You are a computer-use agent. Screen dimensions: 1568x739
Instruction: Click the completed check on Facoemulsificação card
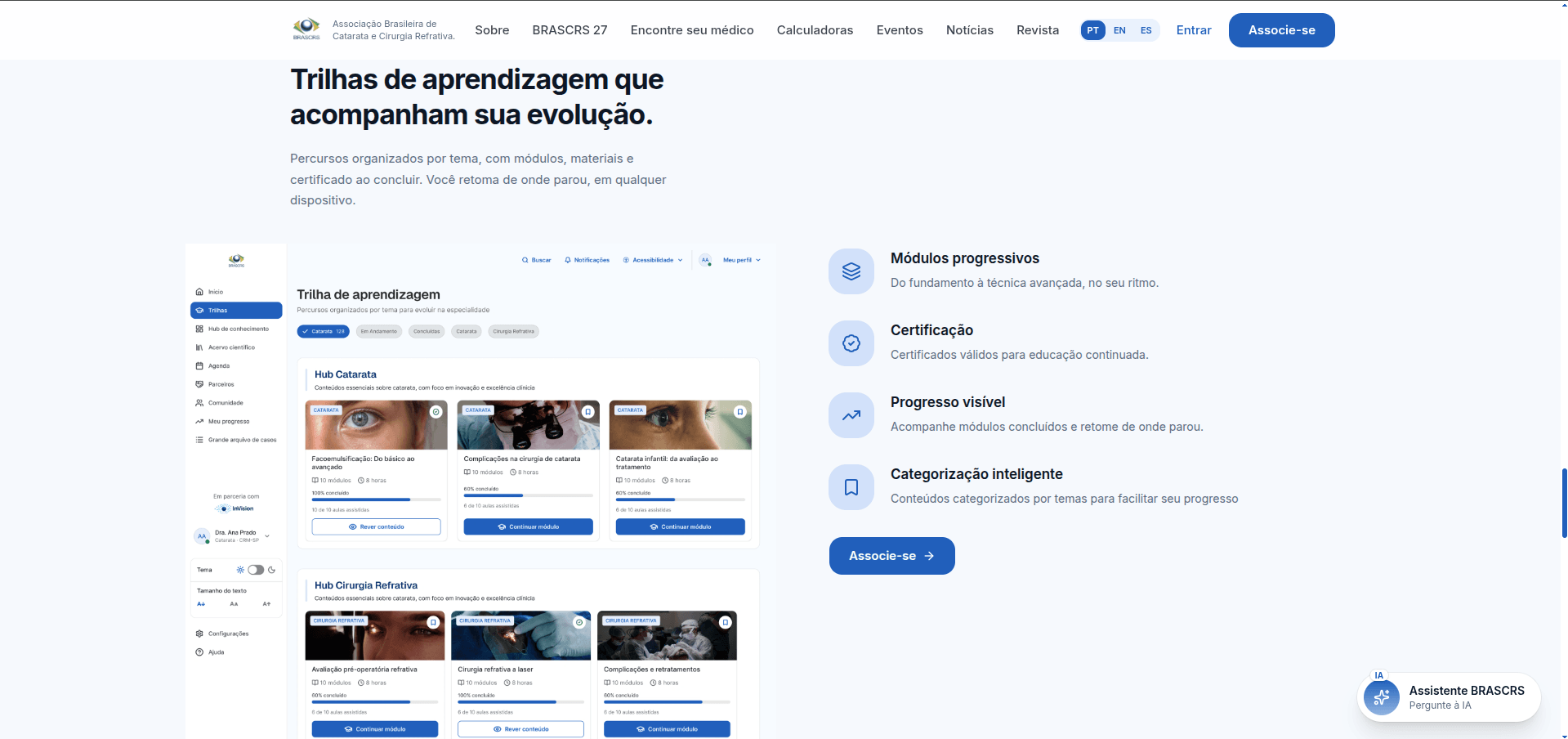[436, 412]
